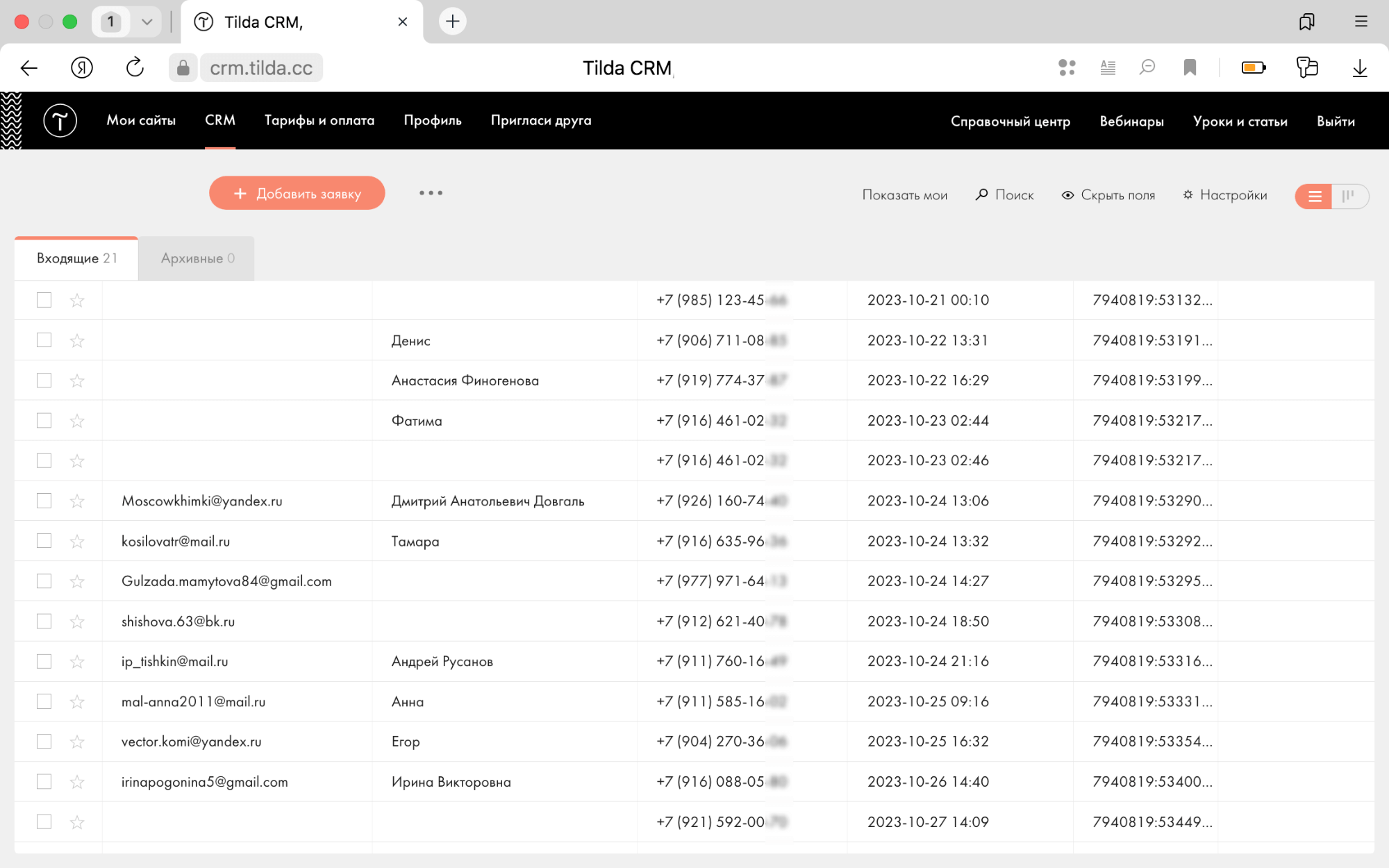
Task: Star the lead named Денис
Action: pos(77,340)
